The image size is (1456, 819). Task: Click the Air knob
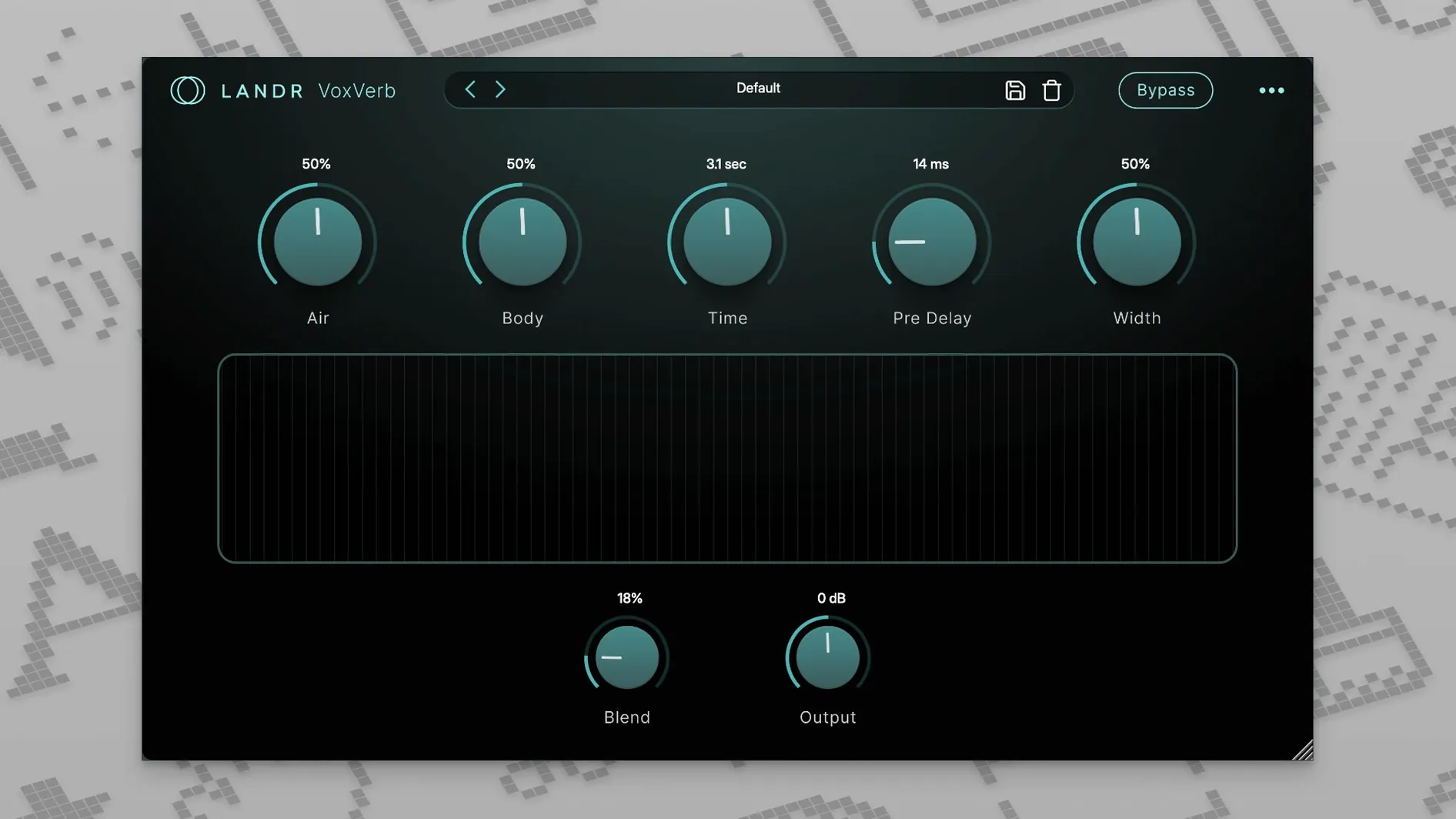[x=317, y=242]
